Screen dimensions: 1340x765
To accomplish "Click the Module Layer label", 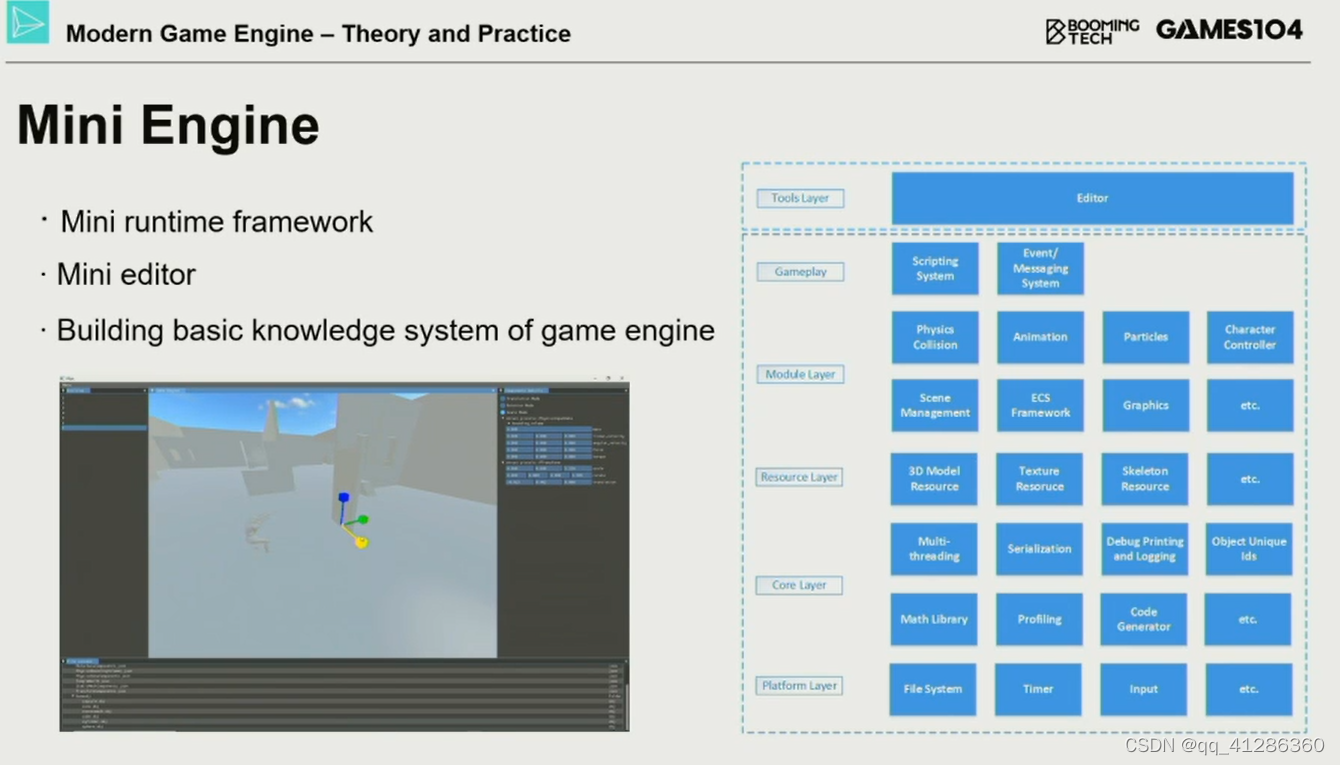I will tap(800, 374).
